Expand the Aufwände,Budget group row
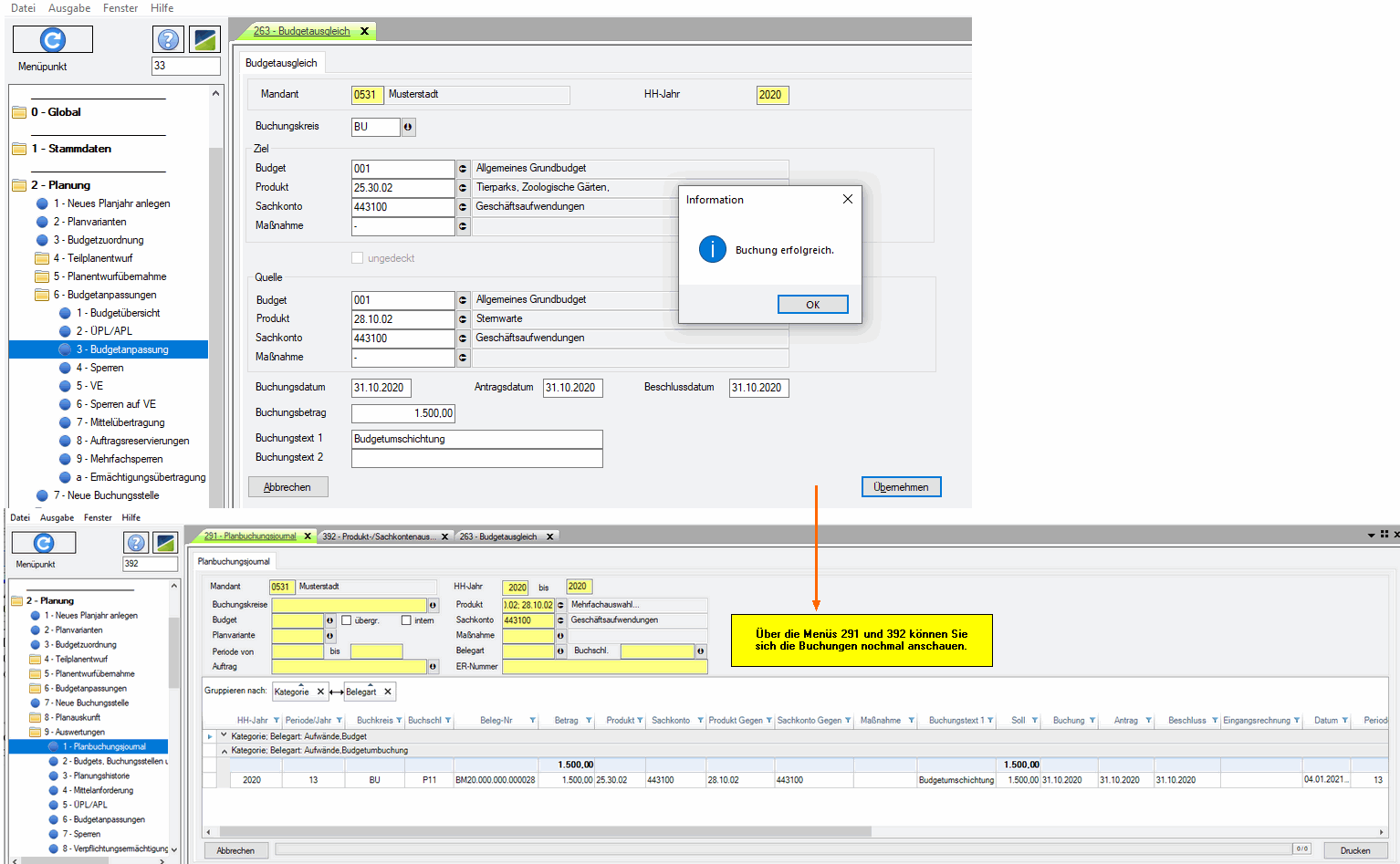The width and height of the screenshot is (1400, 864). [x=225, y=735]
